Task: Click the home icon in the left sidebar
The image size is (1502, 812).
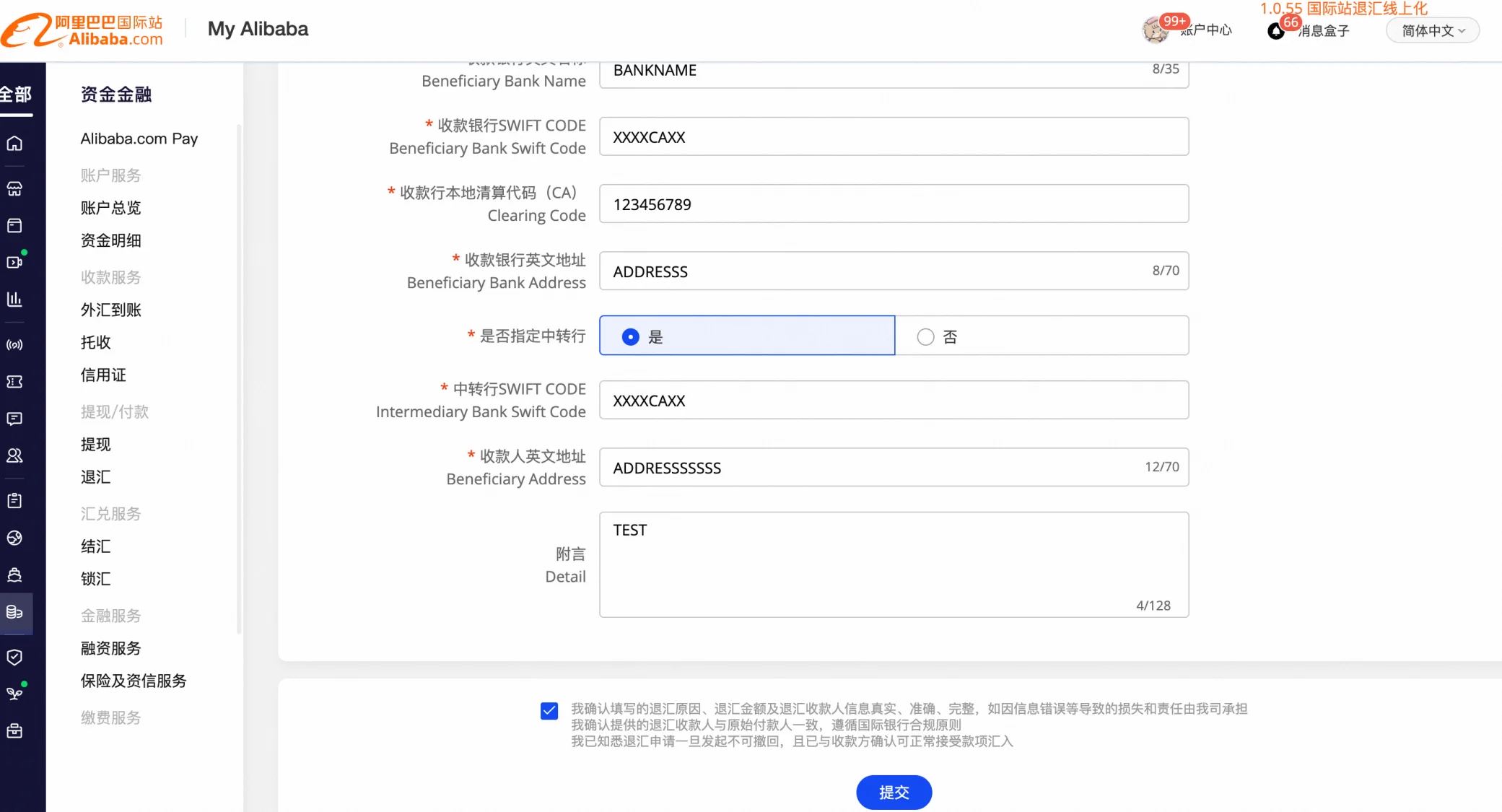Action: tap(14, 143)
